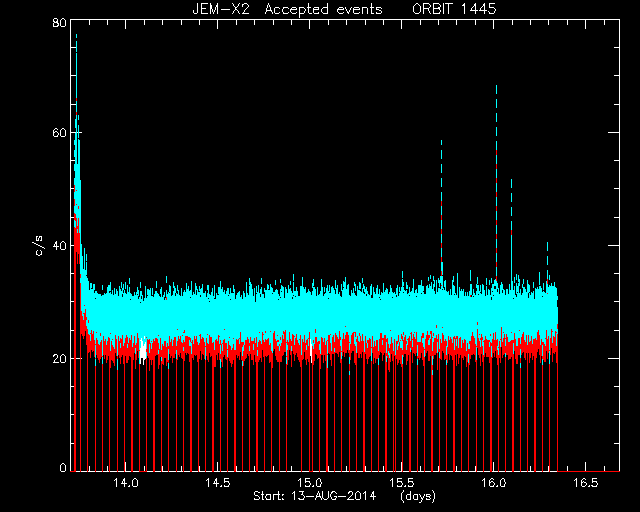Click the (days) axis unit label
This screenshot has width=640, height=512.
point(418,496)
